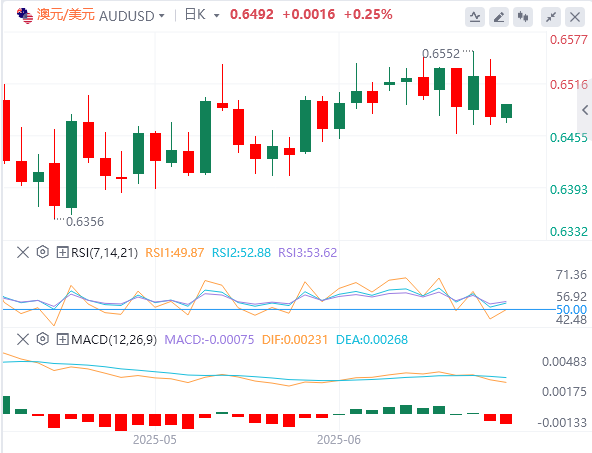Expand the right side panel chevron
The image size is (592, 453).
click(585, 110)
